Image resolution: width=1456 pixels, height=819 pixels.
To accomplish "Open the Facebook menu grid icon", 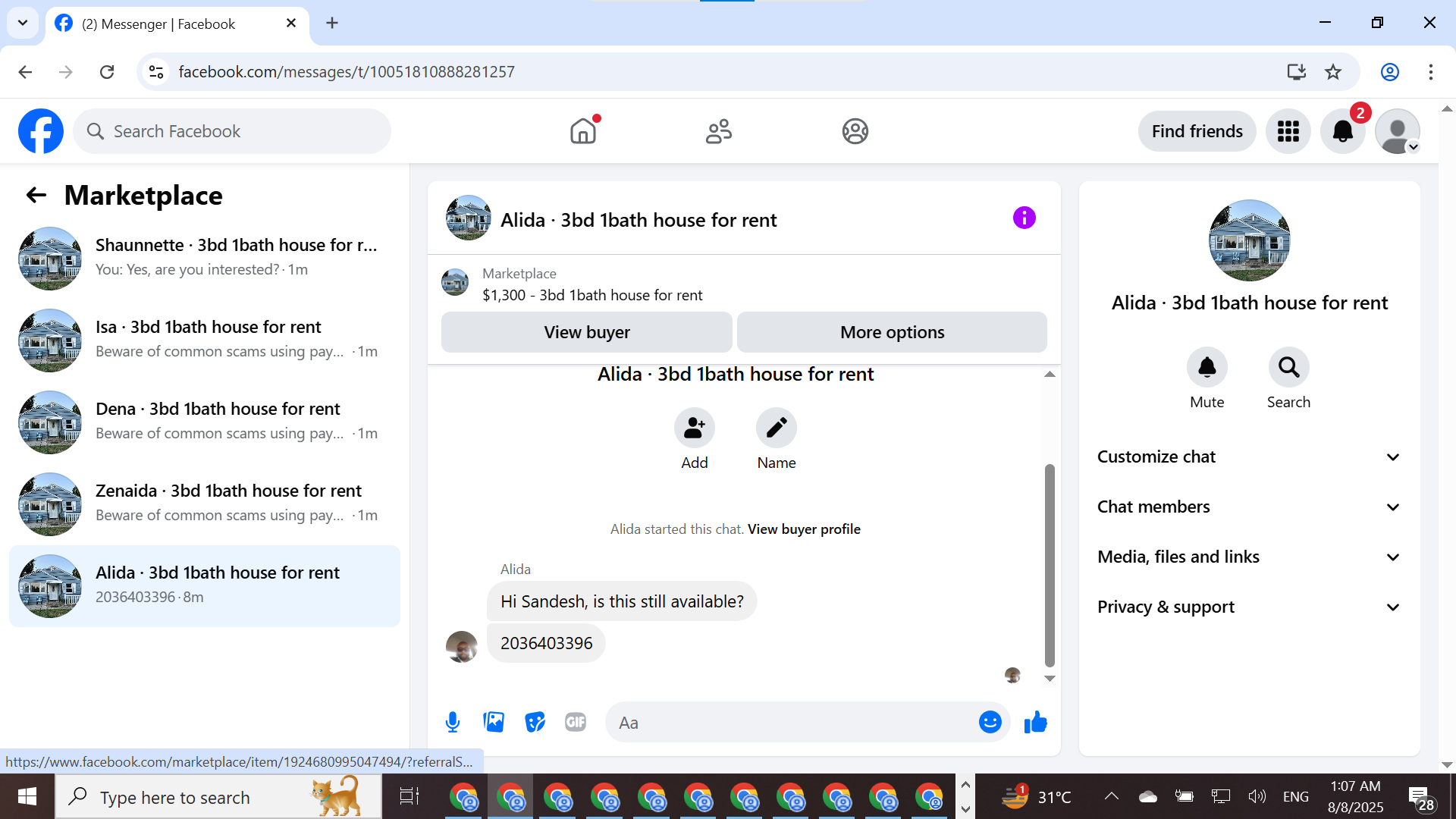I will [x=1288, y=131].
